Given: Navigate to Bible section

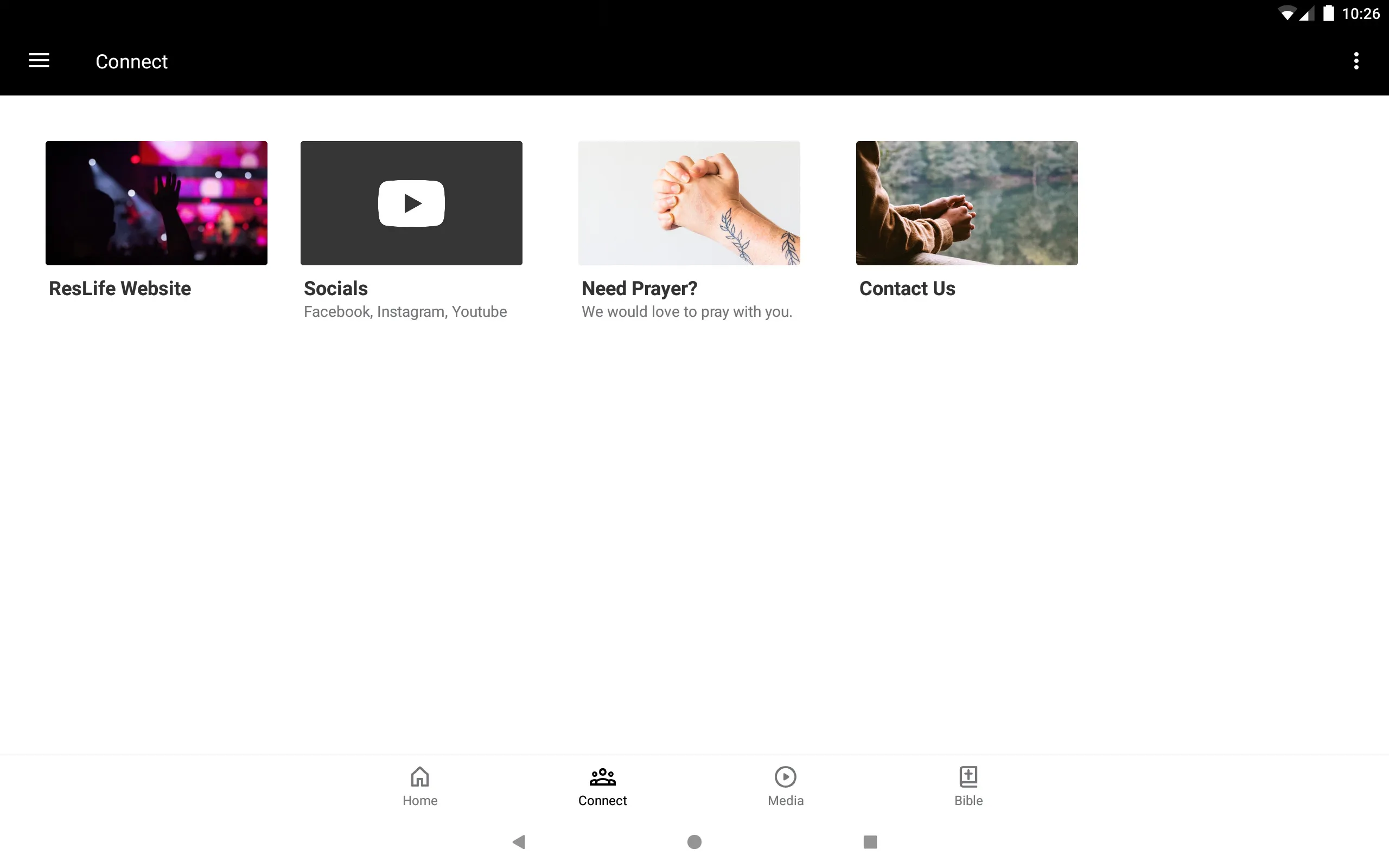Looking at the screenshot, I should point(967,784).
